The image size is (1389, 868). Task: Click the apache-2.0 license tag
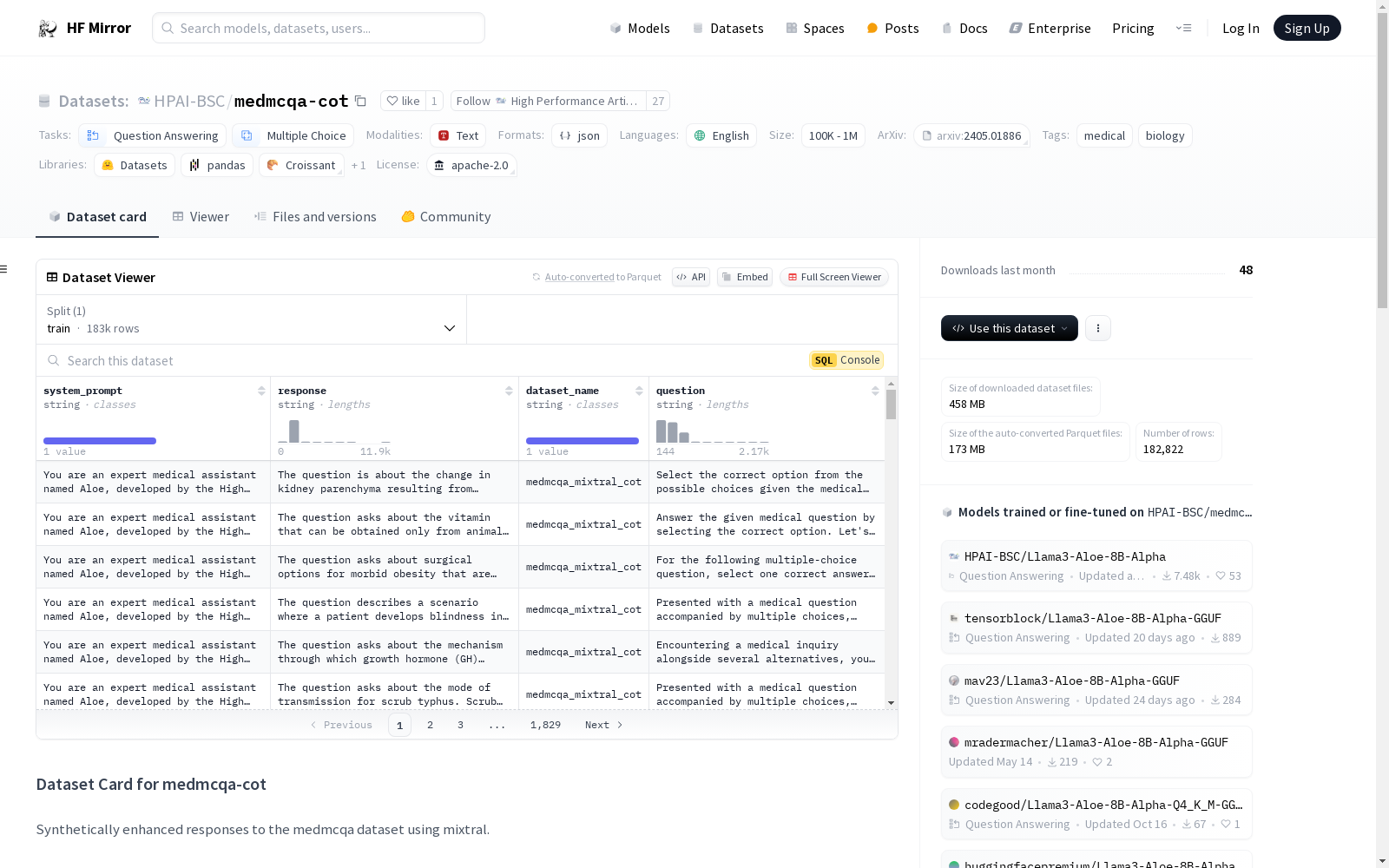click(x=471, y=165)
